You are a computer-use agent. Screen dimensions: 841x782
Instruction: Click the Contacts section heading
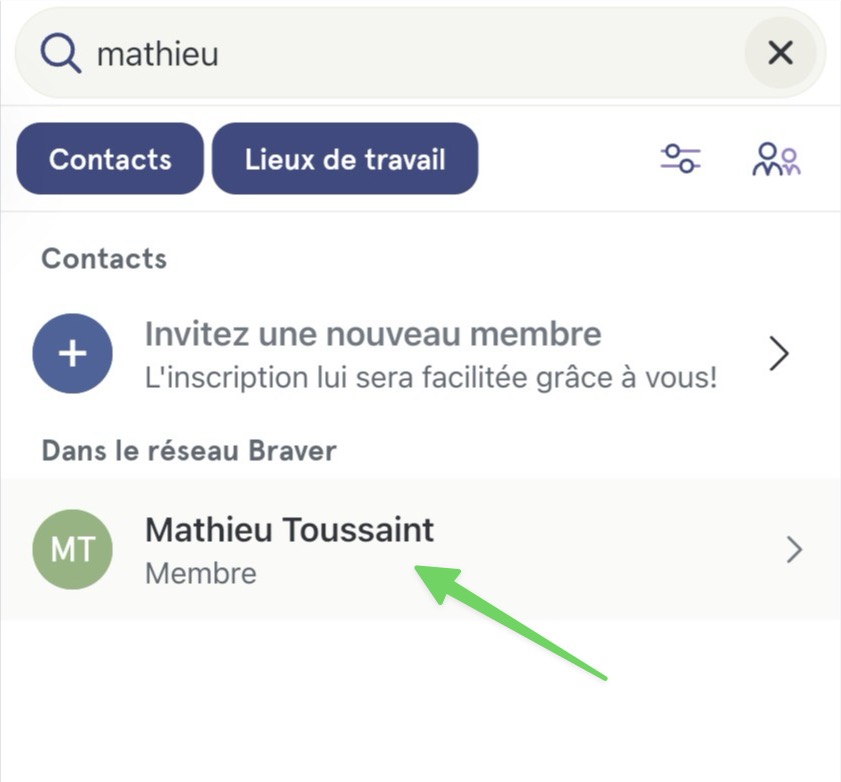click(104, 259)
